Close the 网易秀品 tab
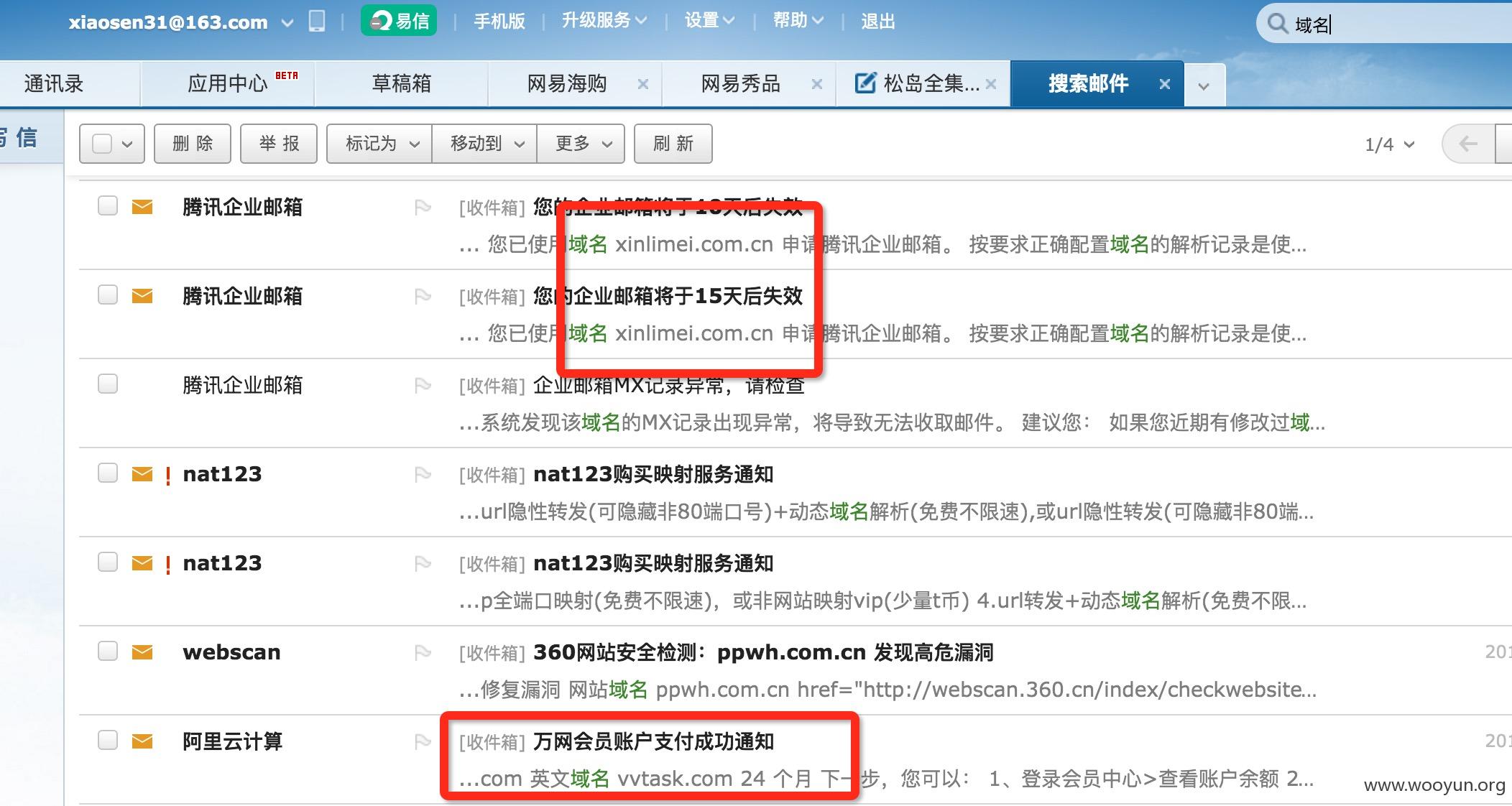1512x806 pixels. pos(817,84)
